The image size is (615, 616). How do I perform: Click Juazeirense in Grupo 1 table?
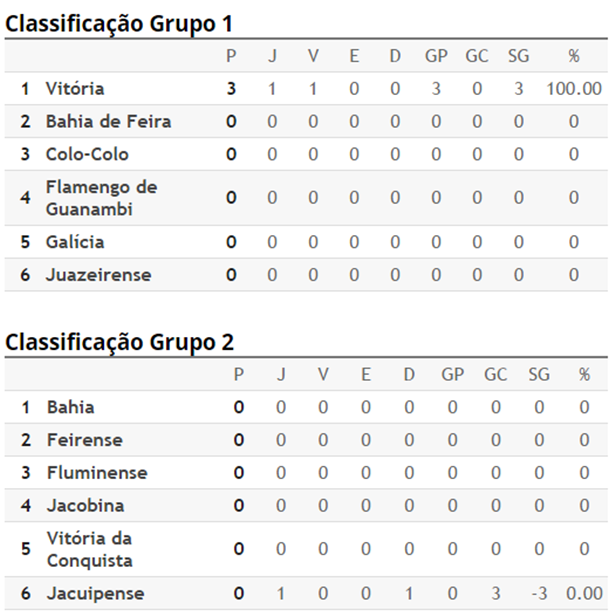coord(99,275)
